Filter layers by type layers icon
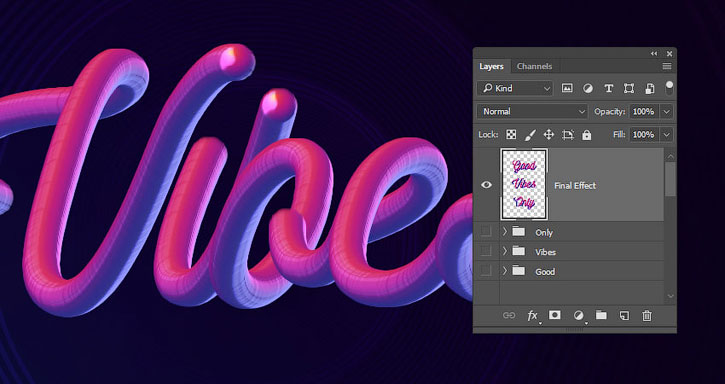Screen dimensions: 725x384 click(608, 88)
